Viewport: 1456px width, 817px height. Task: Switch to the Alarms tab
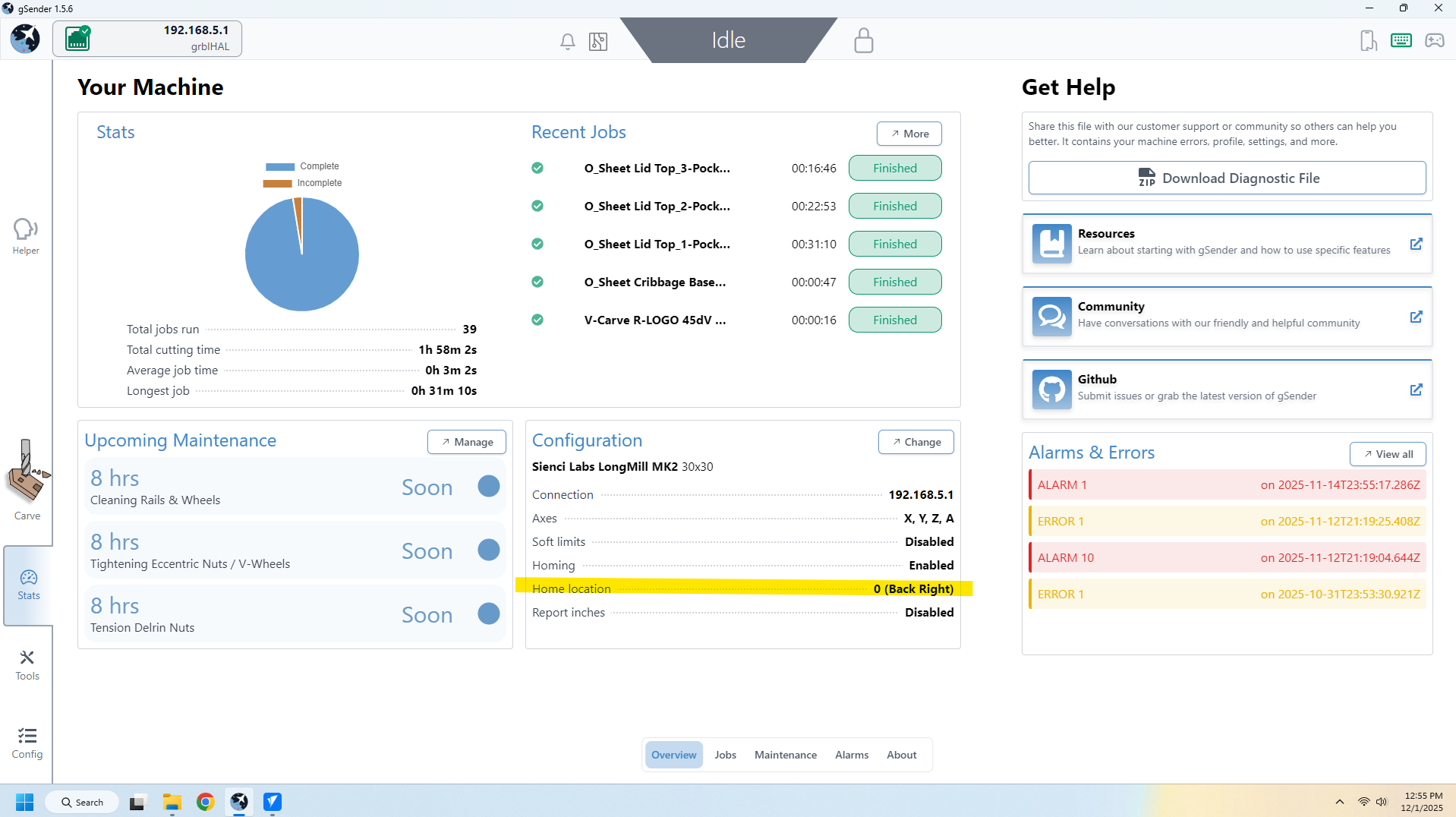[851, 755]
